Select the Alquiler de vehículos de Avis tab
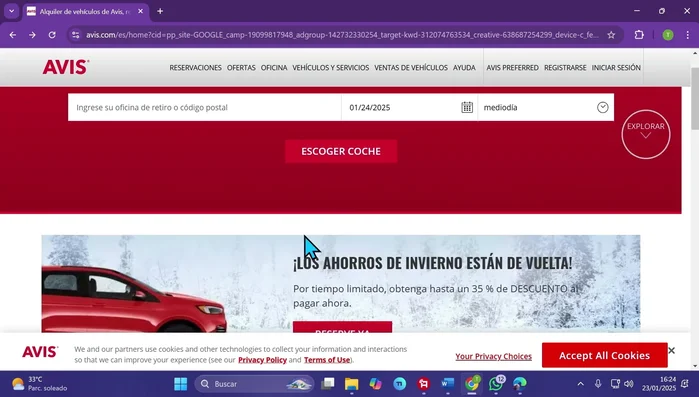Viewport: 699px width, 397px height. (85, 12)
